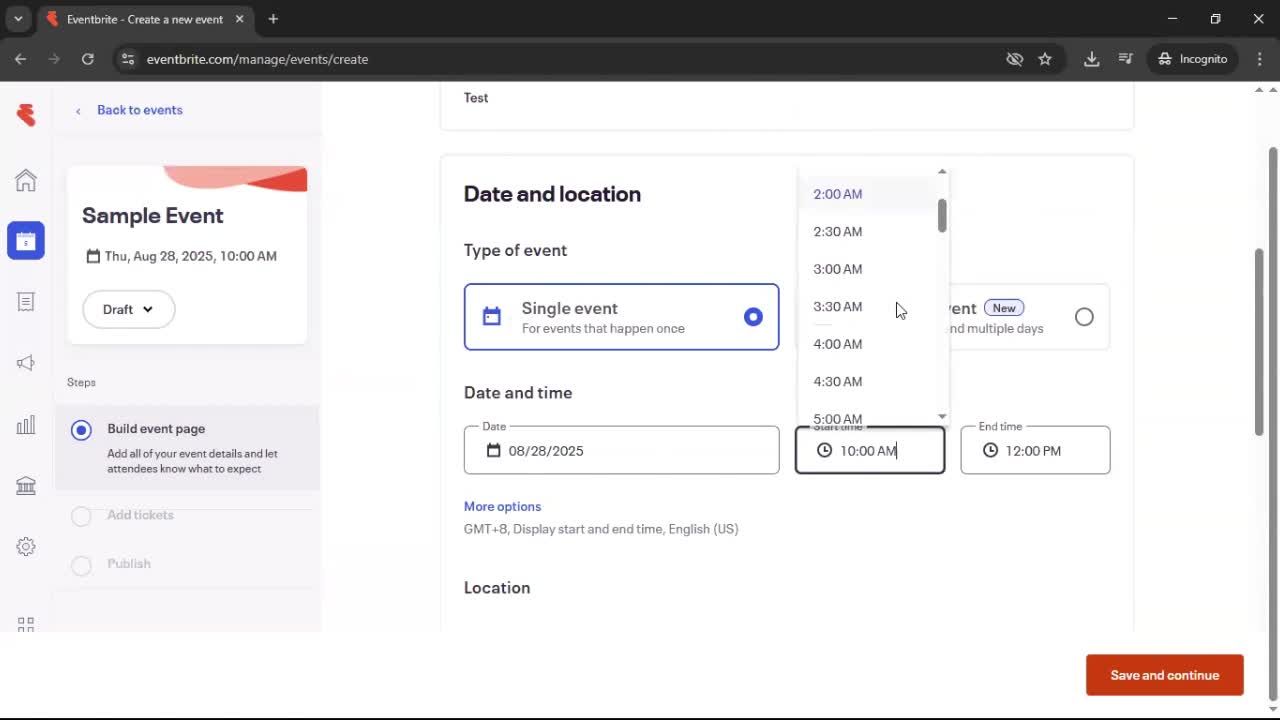The width and height of the screenshot is (1280, 720).
Task: Select the Events calendar icon in sidebar
Action: tap(26, 241)
